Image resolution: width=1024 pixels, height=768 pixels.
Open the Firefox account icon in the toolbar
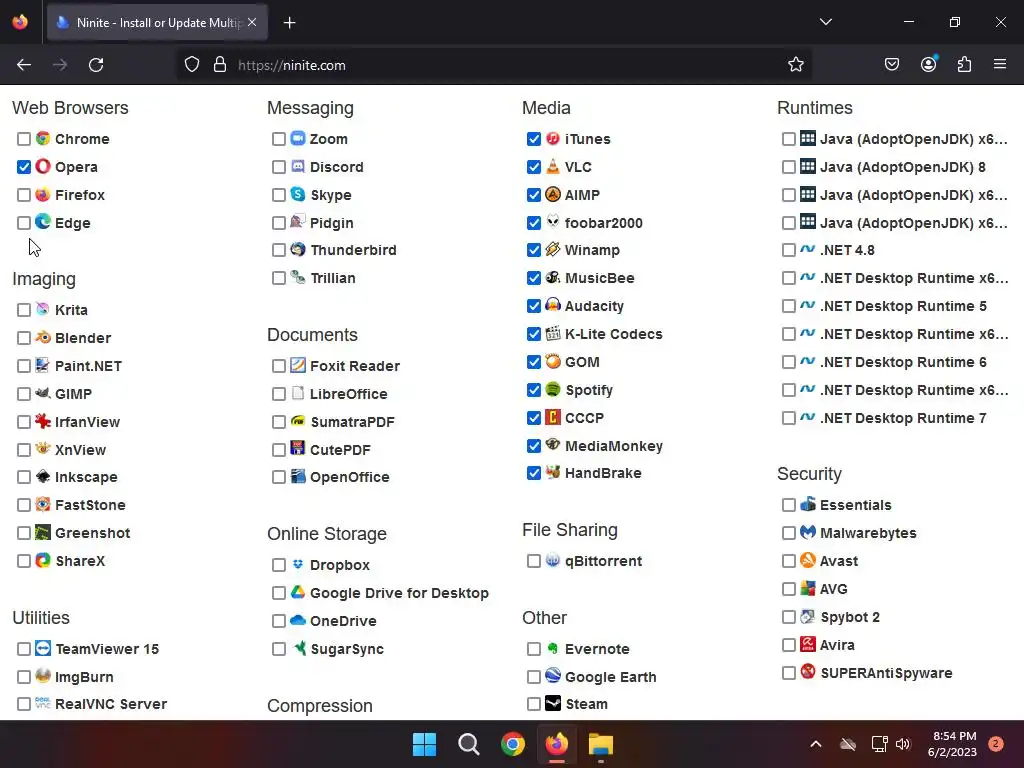point(928,65)
